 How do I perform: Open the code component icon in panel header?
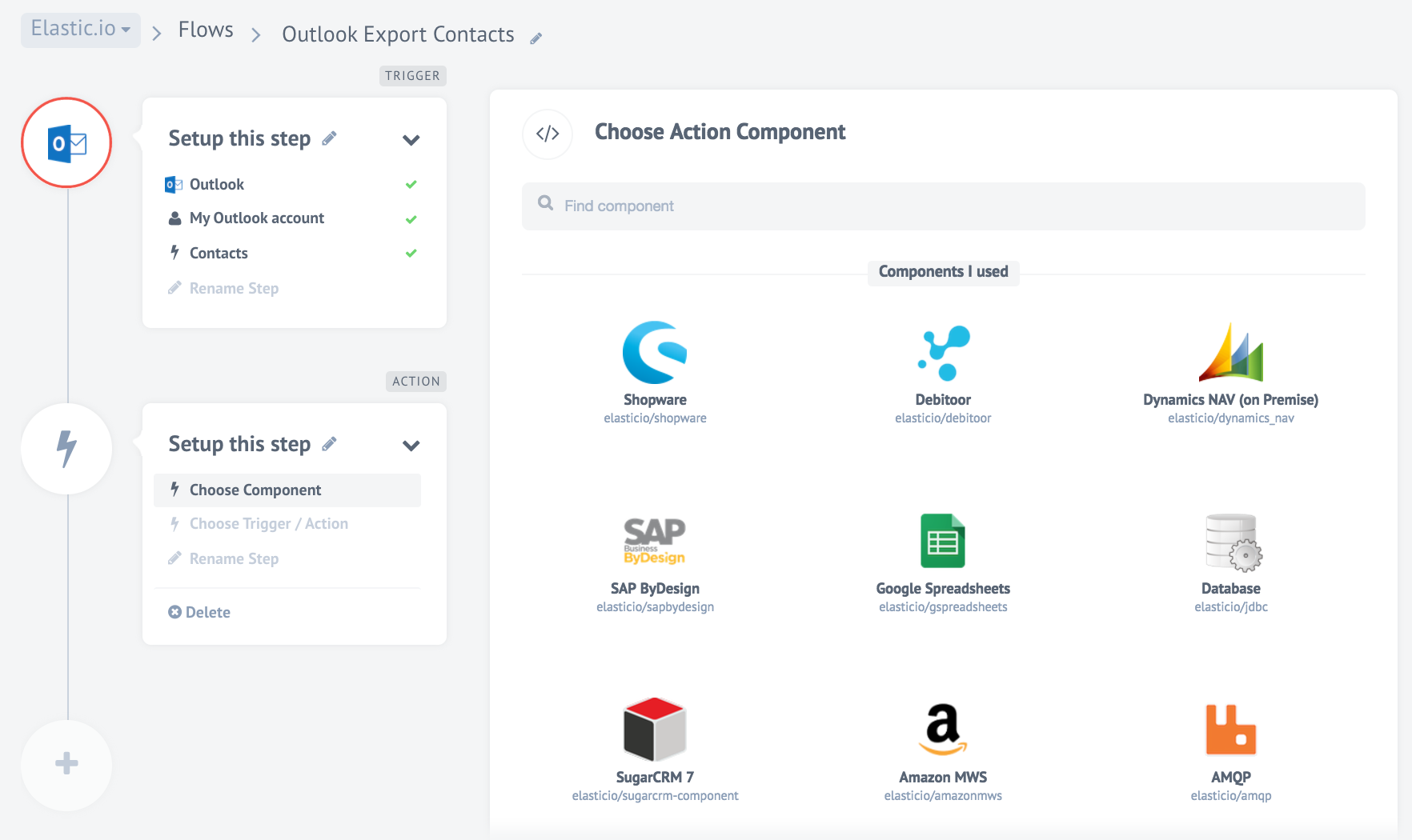(x=548, y=134)
